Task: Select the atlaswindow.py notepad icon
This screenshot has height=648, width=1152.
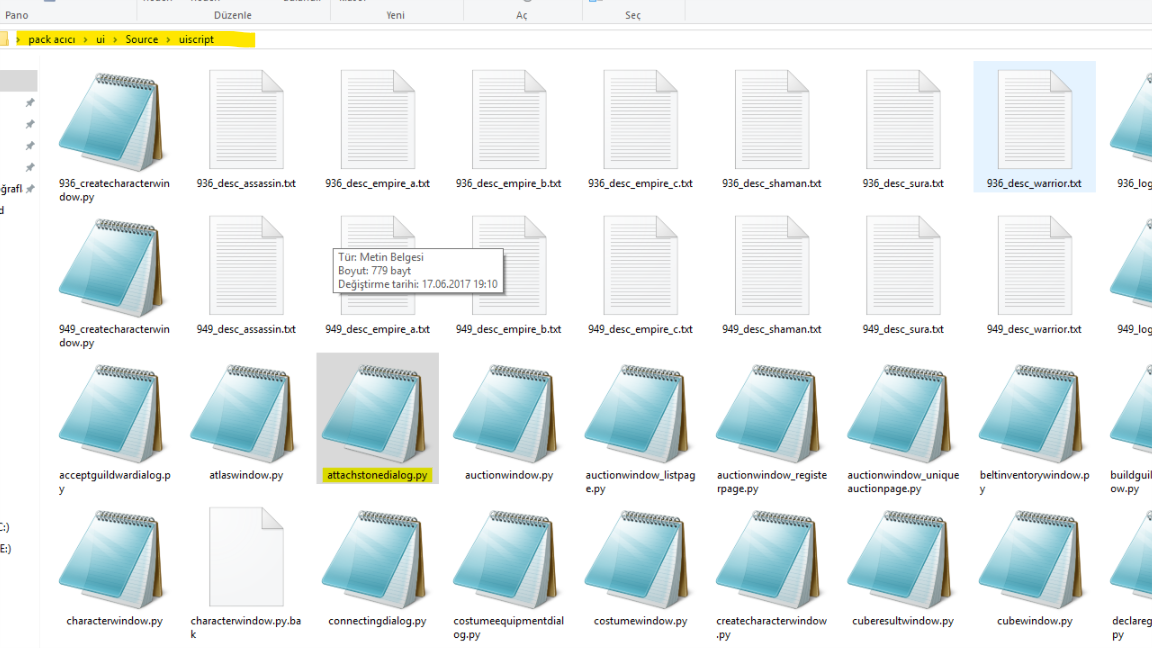Action: point(242,414)
